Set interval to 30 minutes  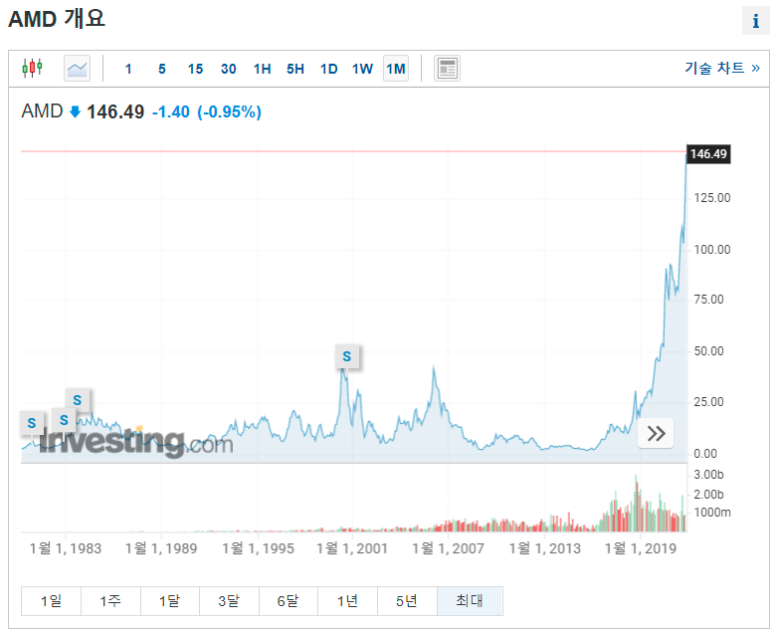click(228, 69)
